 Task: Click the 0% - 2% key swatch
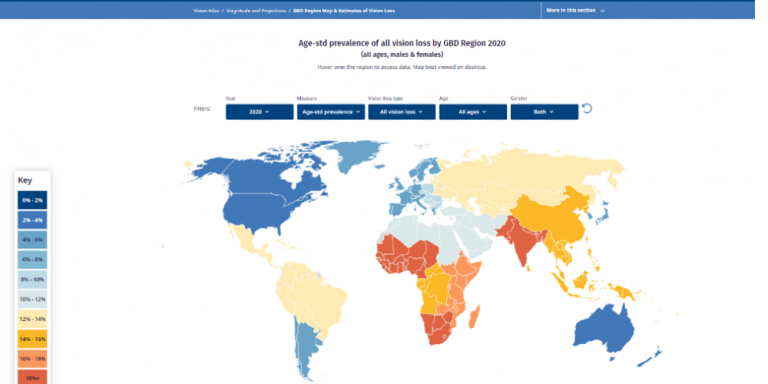[x=33, y=200]
